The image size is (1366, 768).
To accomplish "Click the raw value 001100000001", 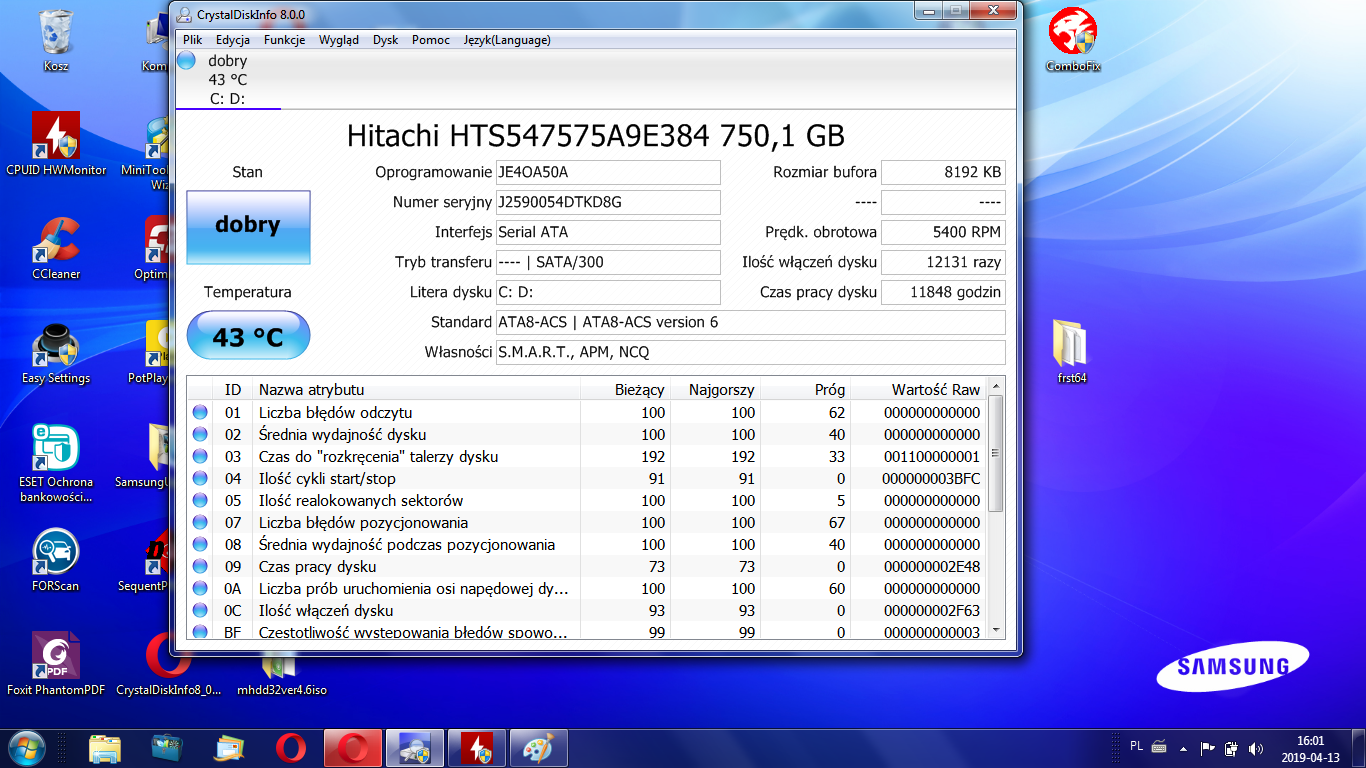I will (932, 456).
